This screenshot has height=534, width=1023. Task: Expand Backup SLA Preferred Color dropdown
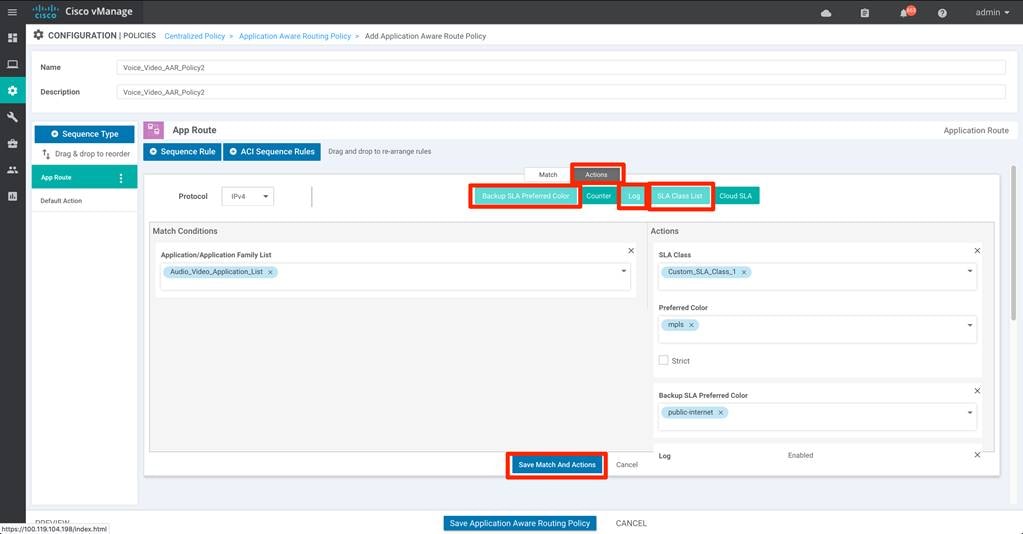coord(970,413)
